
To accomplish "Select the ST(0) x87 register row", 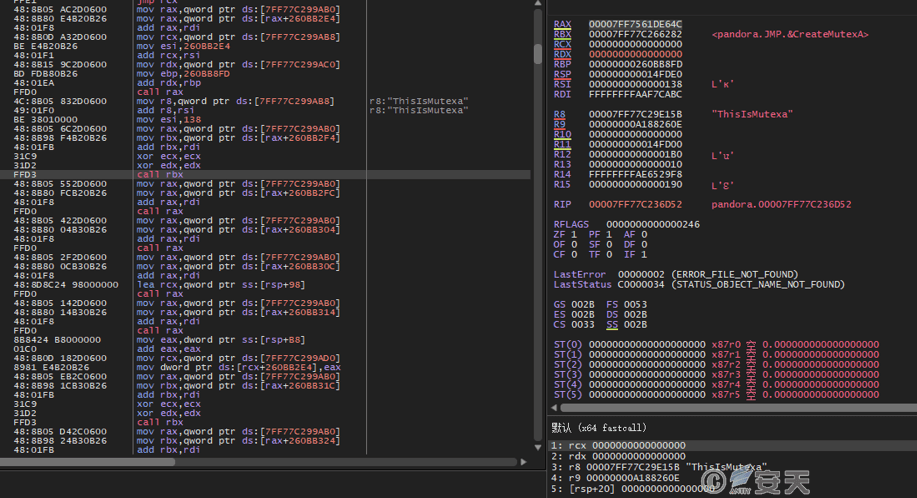I will click(x=715, y=344).
